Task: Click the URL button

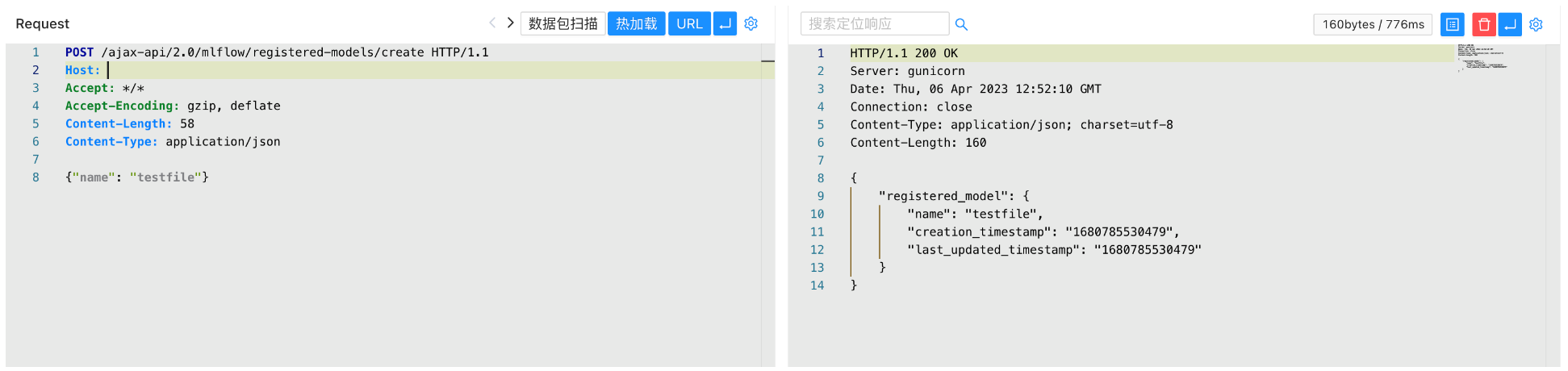Action: (689, 23)
